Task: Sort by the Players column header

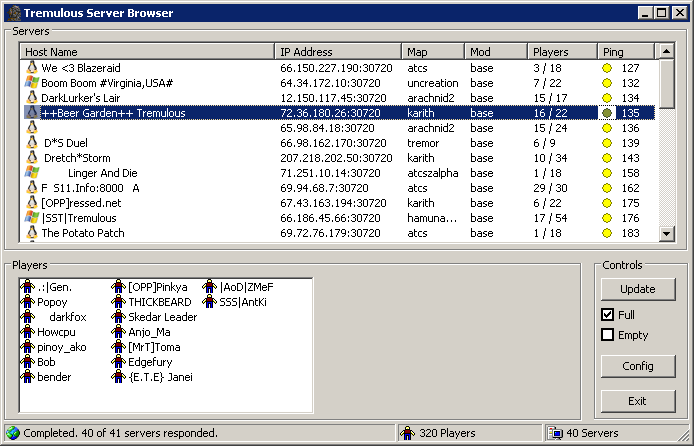Action: coord(562,52)
